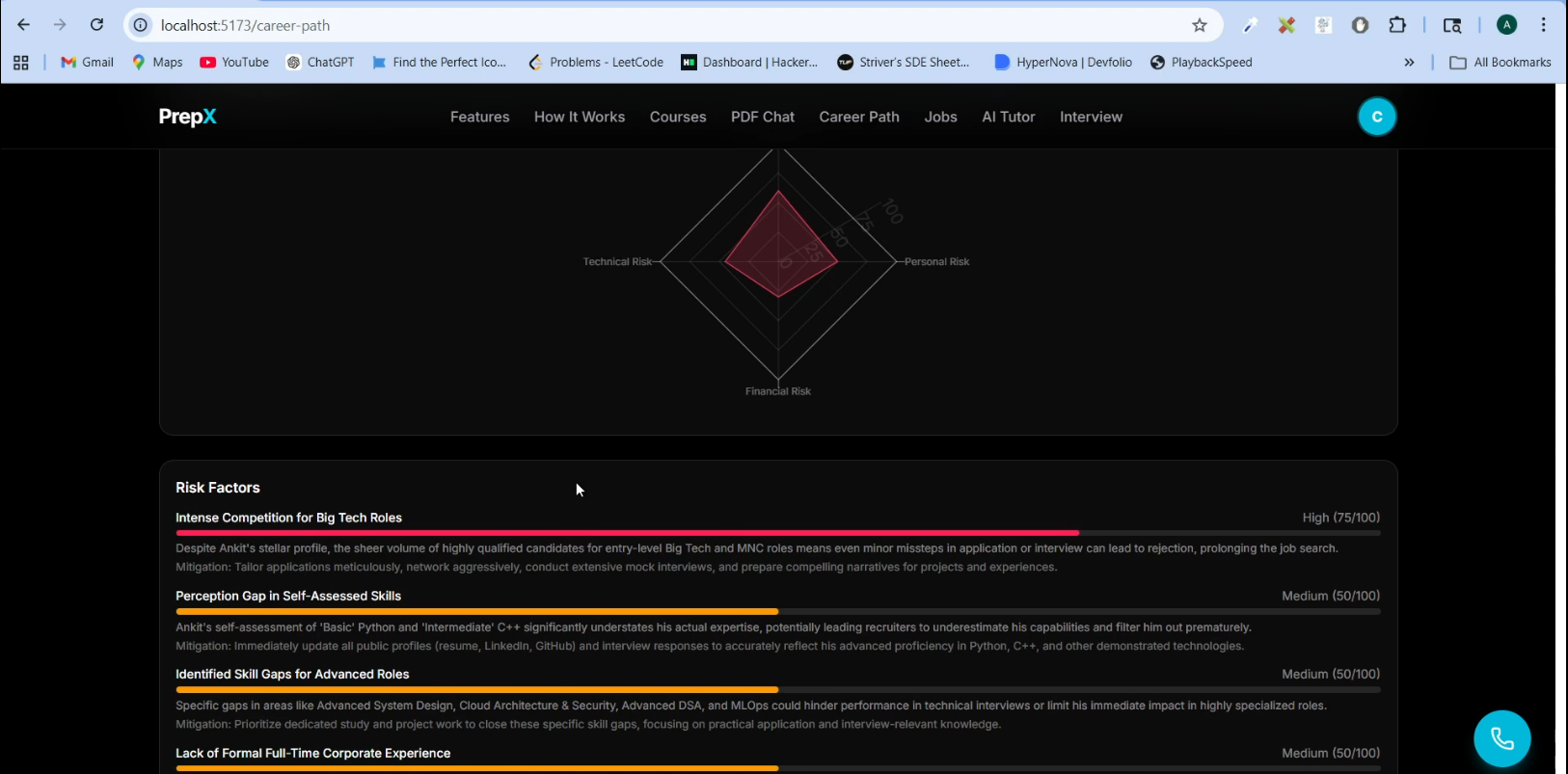Open the Features nav item
Viewport: 1568px width, 774px height.
click(480, 117)
